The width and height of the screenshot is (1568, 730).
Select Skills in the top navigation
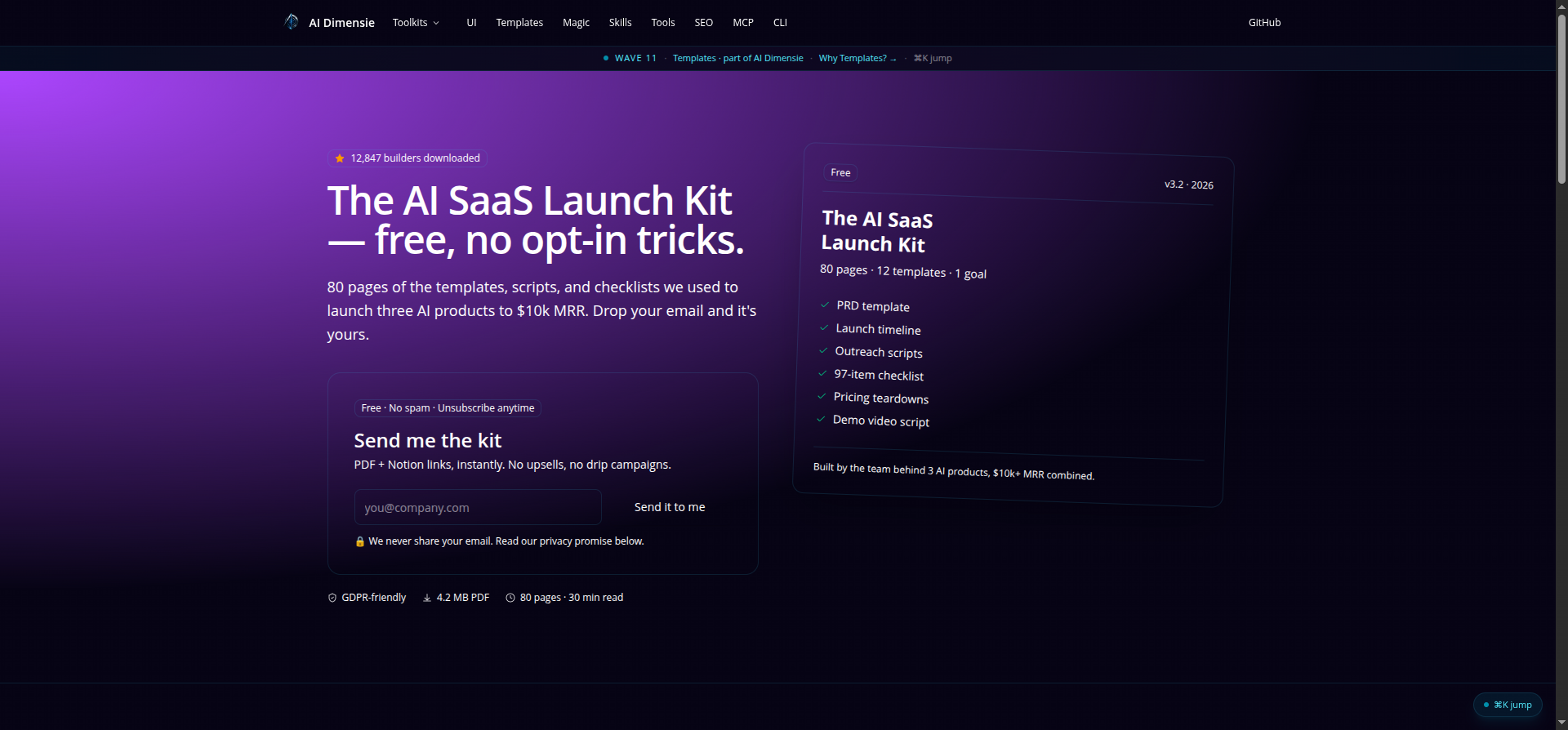click(620, 22)
